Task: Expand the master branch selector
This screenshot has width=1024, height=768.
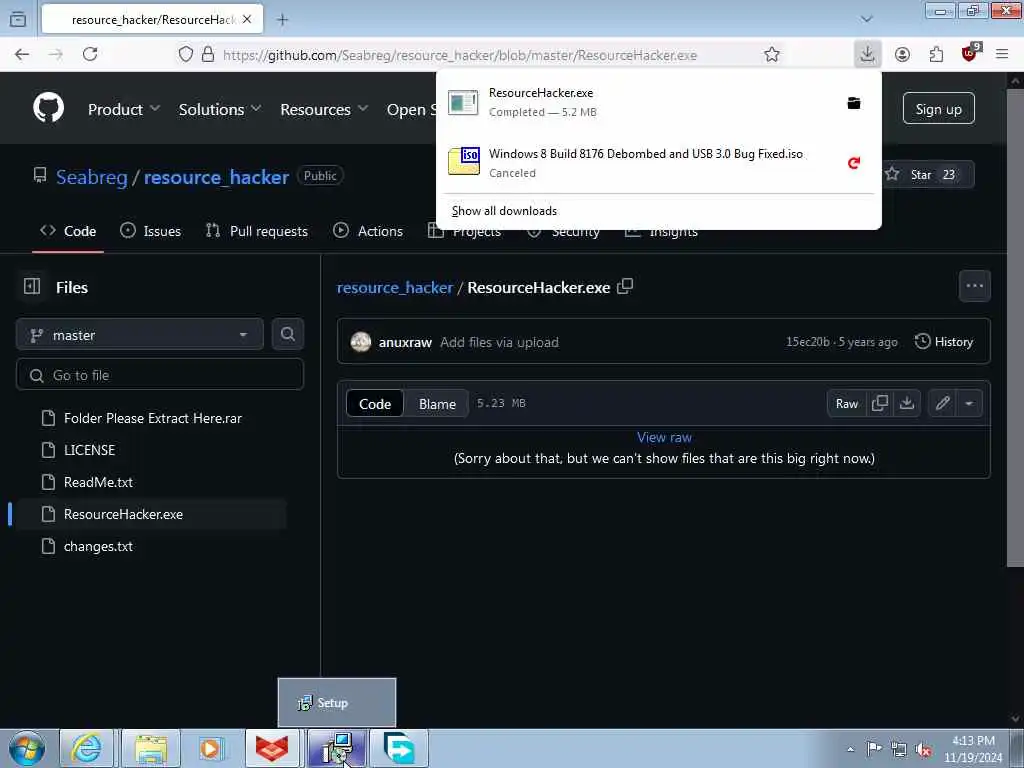Action: 140,334
